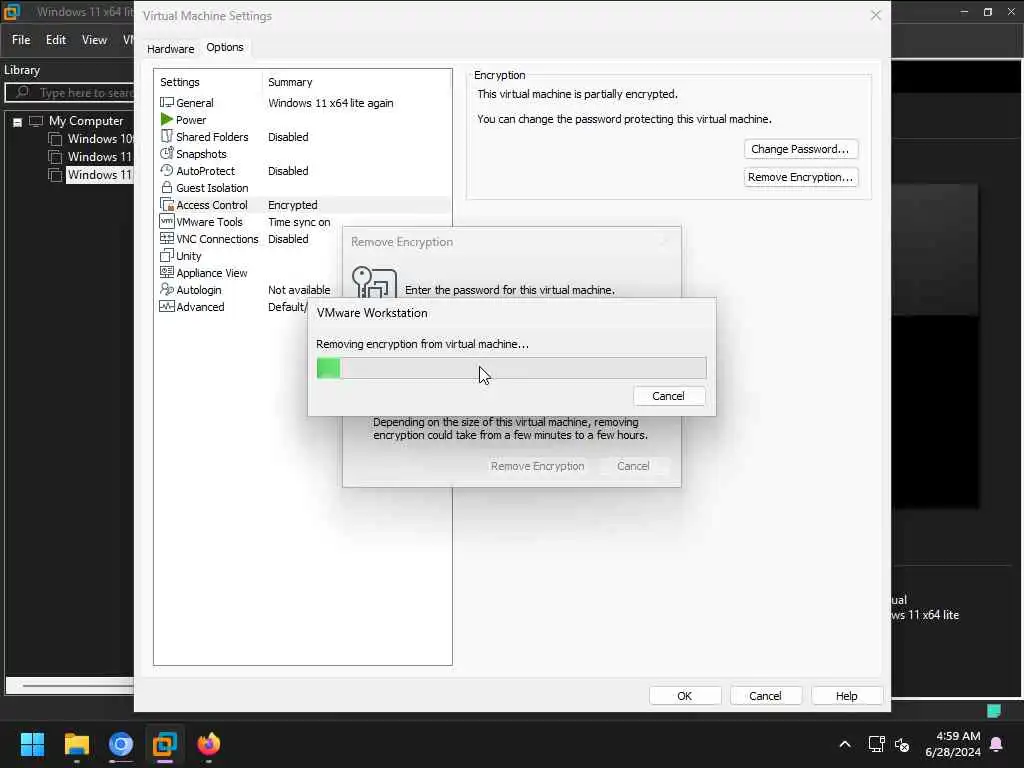Click the VMware Workstation logo in title bar
This screenshot has width=1024, height=768.
pyautogui.click(x=12, y=12)
